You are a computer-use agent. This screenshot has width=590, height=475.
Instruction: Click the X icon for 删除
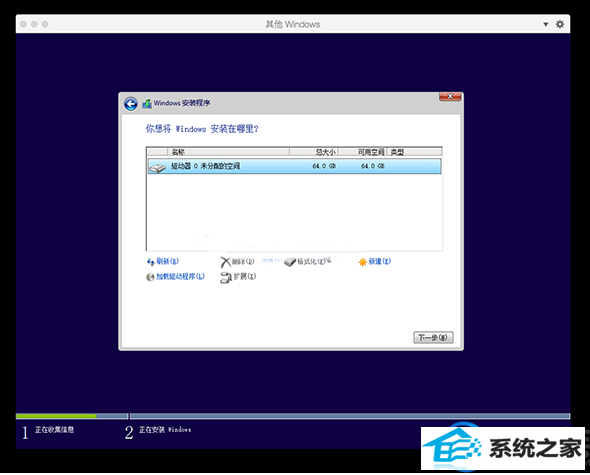coord(225,262)
